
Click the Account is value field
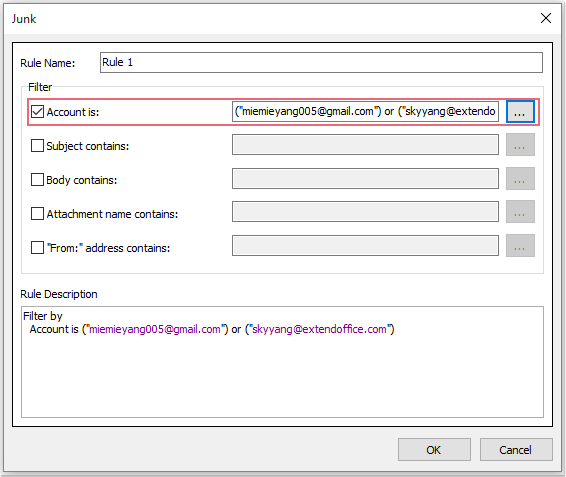pyautogui.click(x=365, y=112)
